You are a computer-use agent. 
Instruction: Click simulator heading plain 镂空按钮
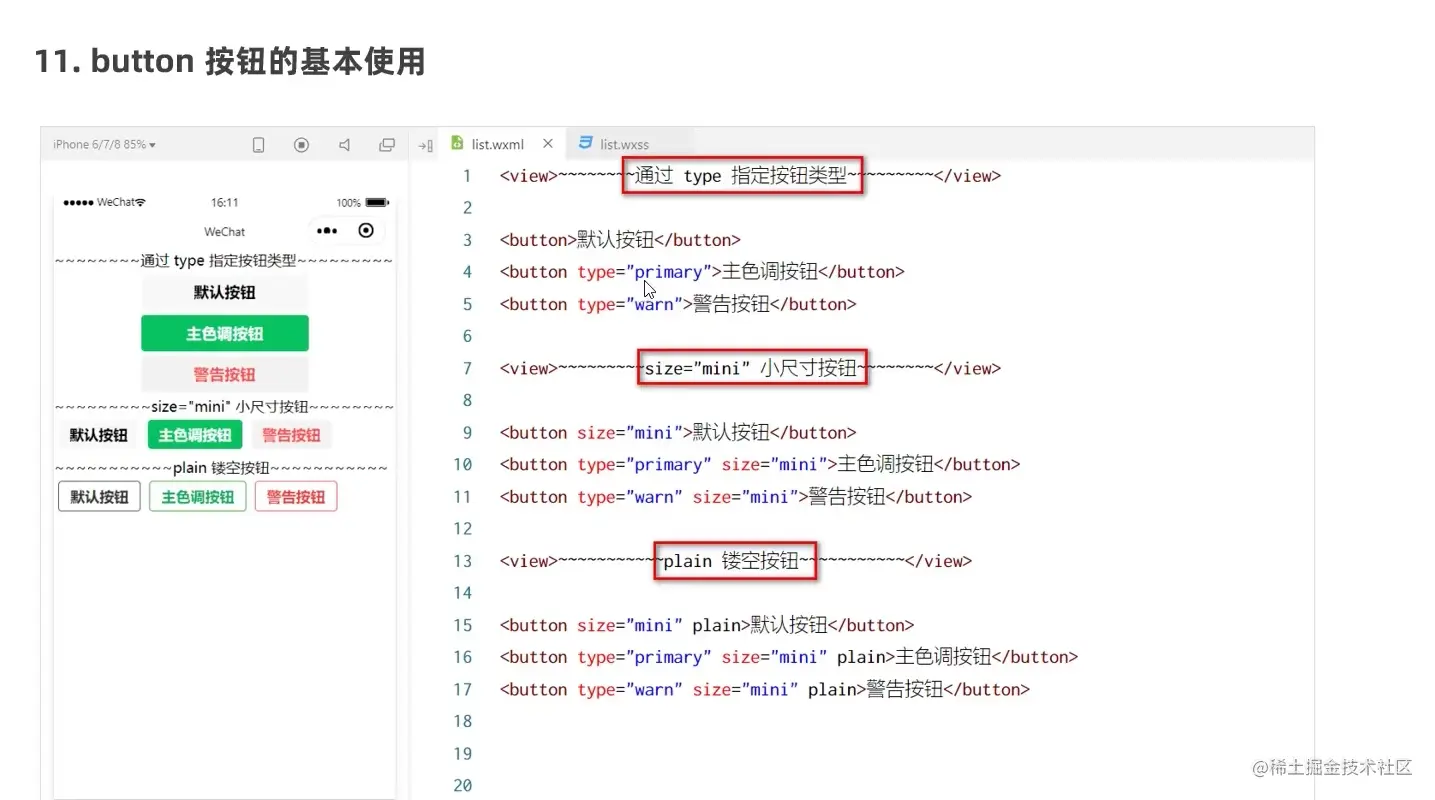click(x=222, y=468)
